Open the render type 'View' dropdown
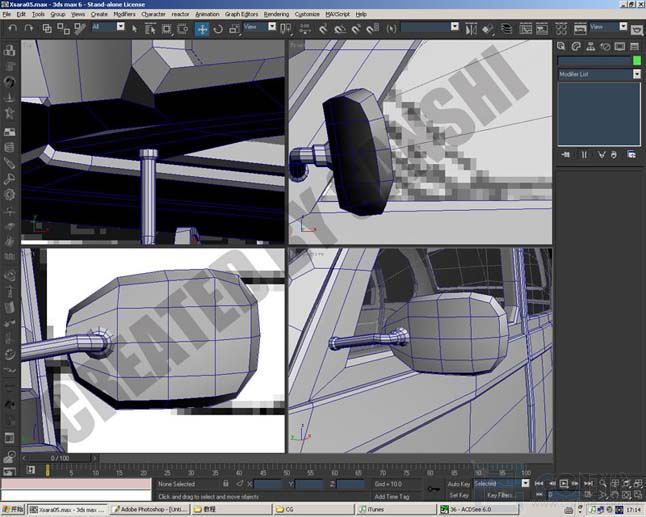Image resolution: width=646 pixels, height=517 pixels. click(623, 27)
